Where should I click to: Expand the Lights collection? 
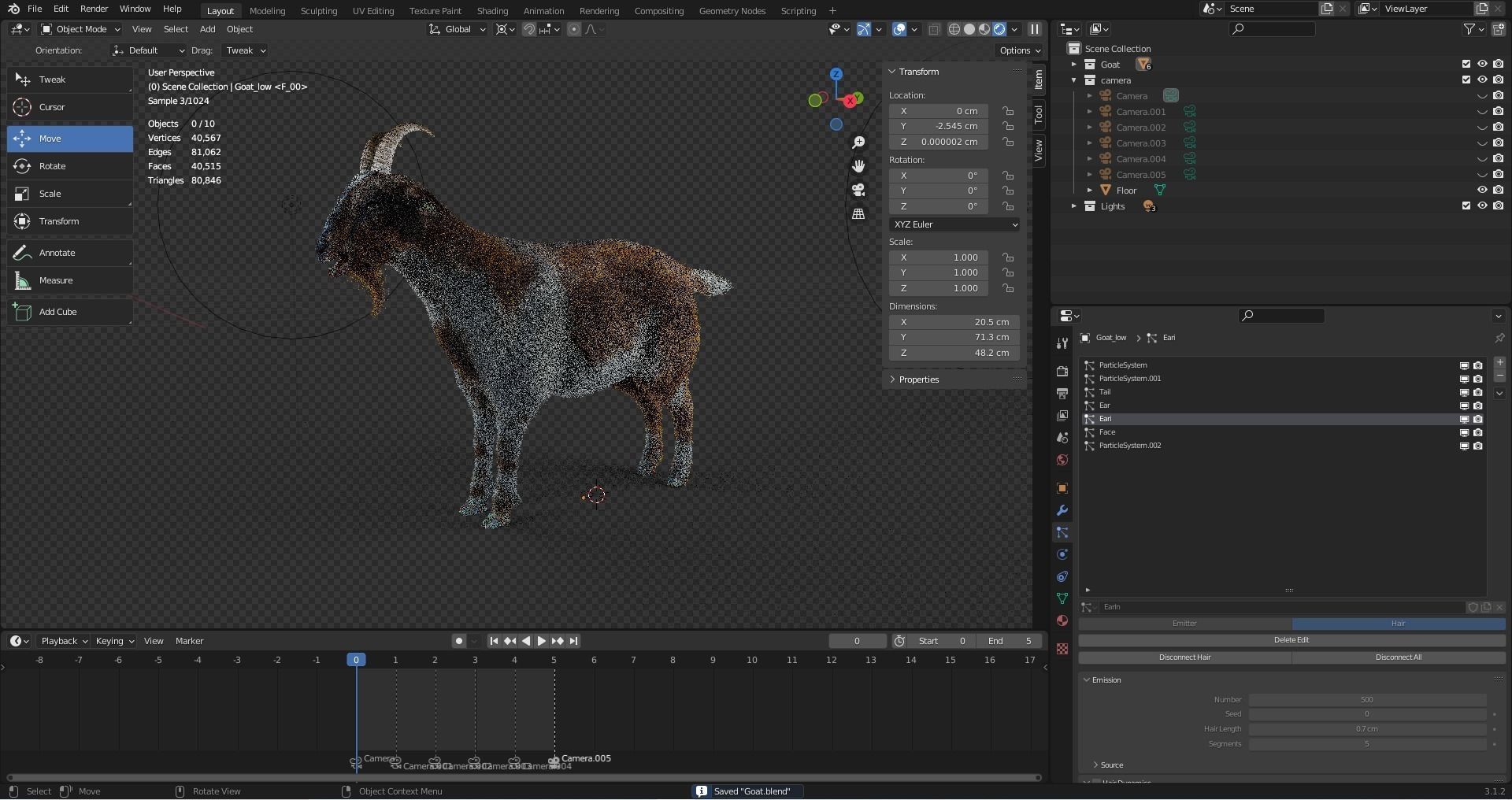pyautogui.click(x=1073, y=206)
